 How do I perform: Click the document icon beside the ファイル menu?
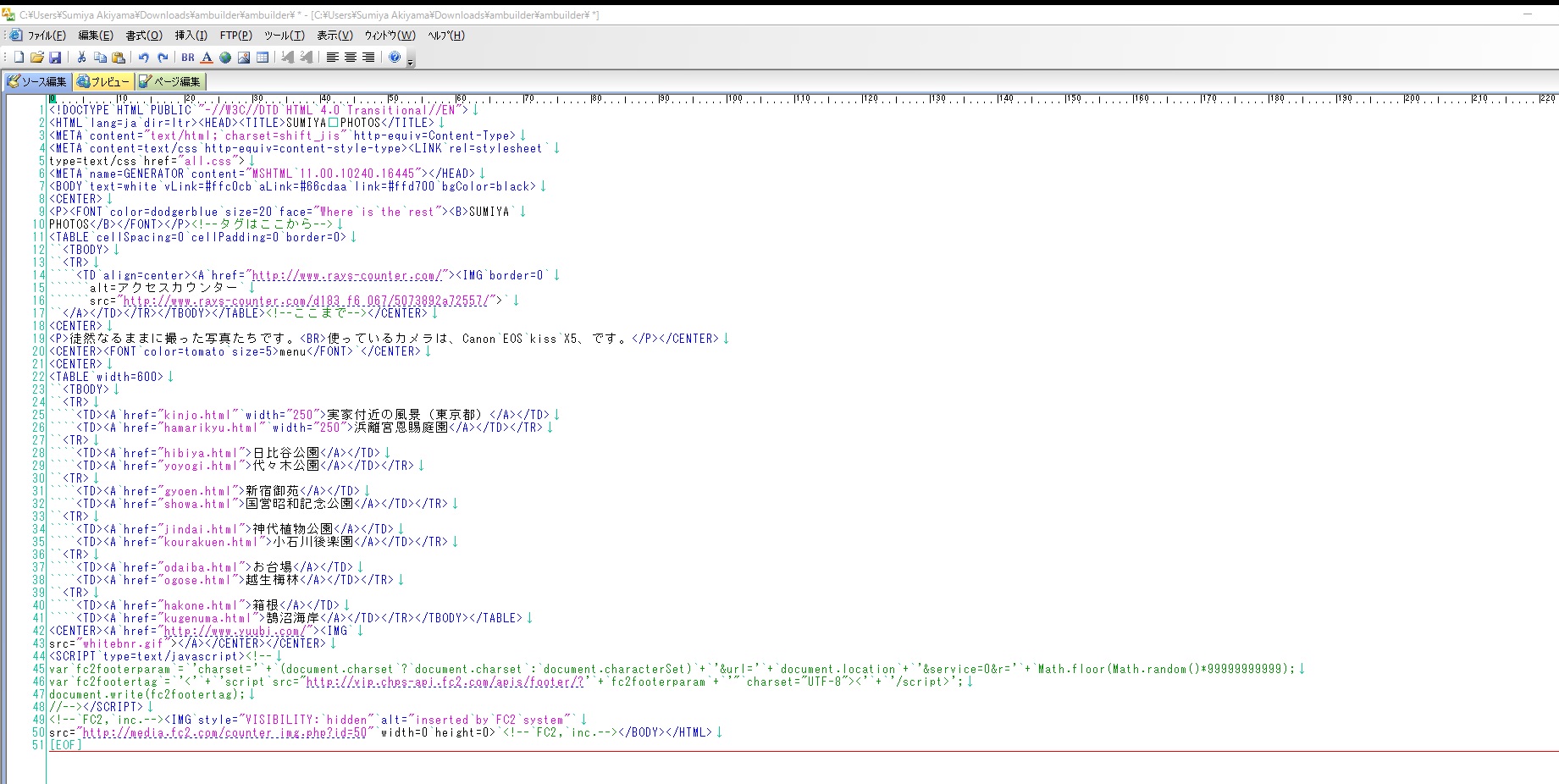[16, 35]
